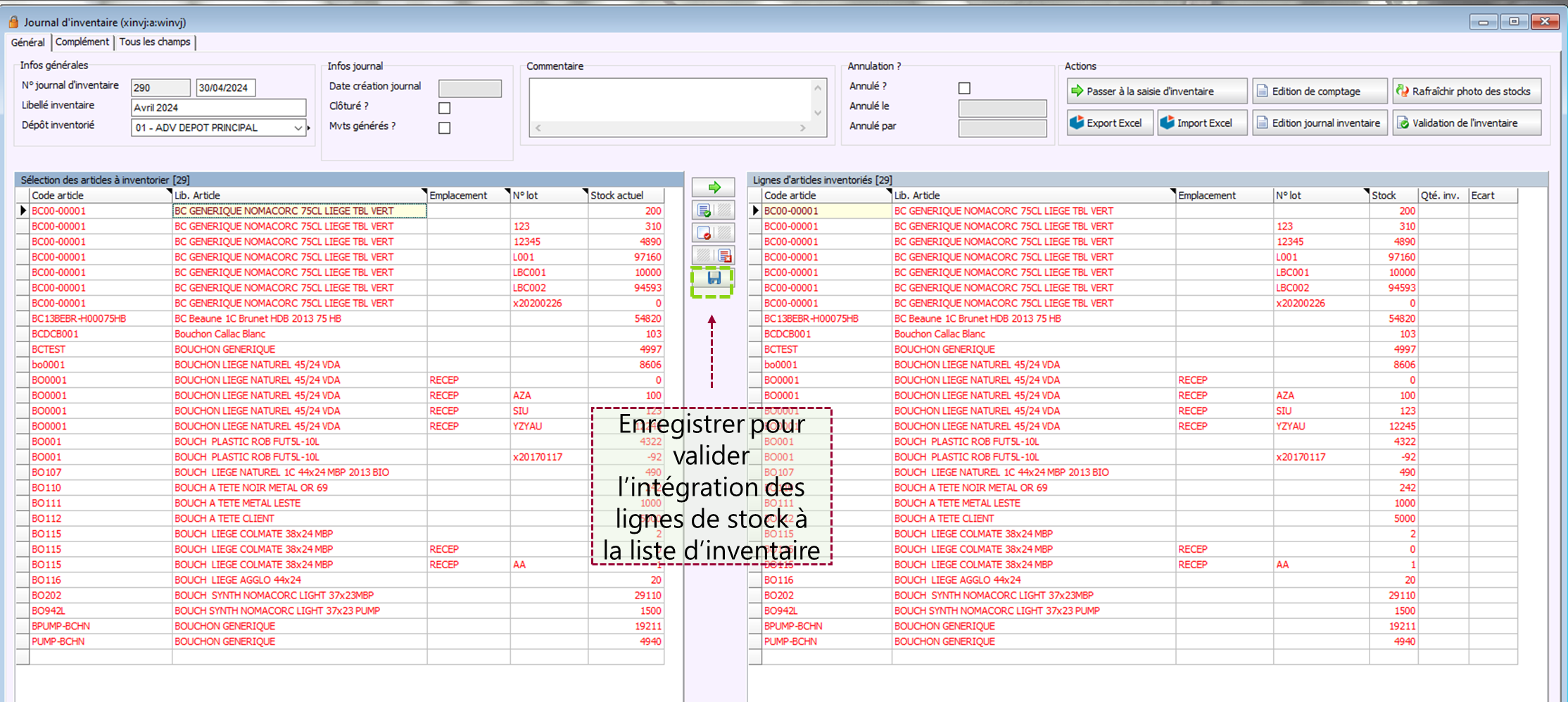The height and width of the screenshot is (702, 1568).
Task: Click the remove lines icon with red X
Action: 724,256
